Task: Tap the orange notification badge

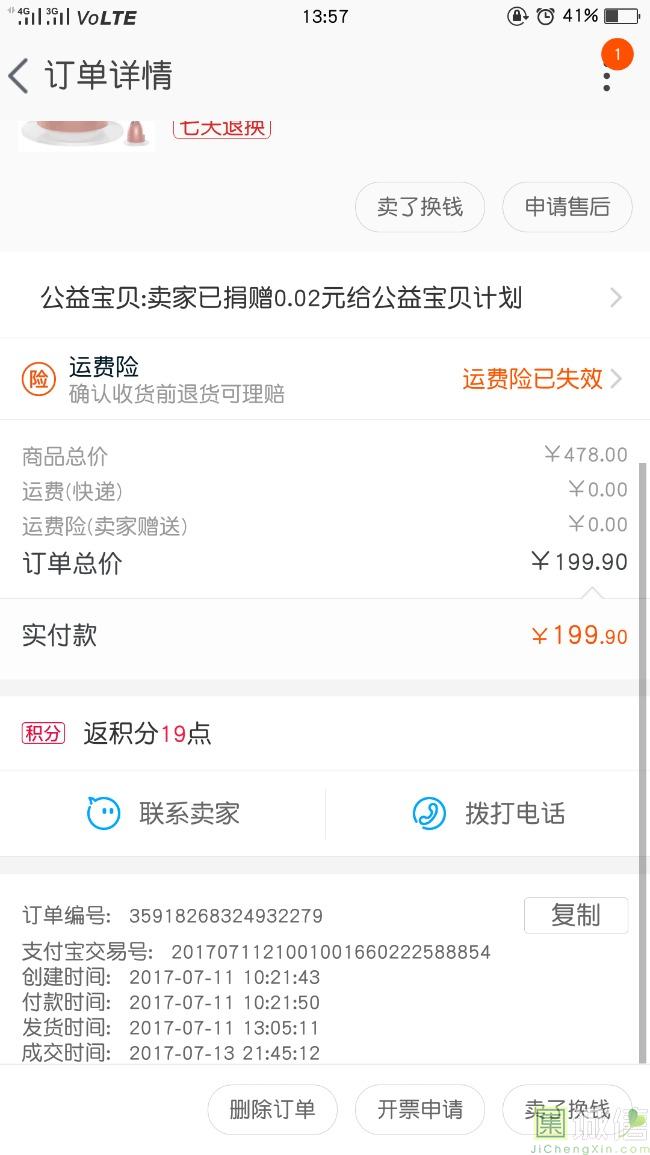Action: click(617, 54)
